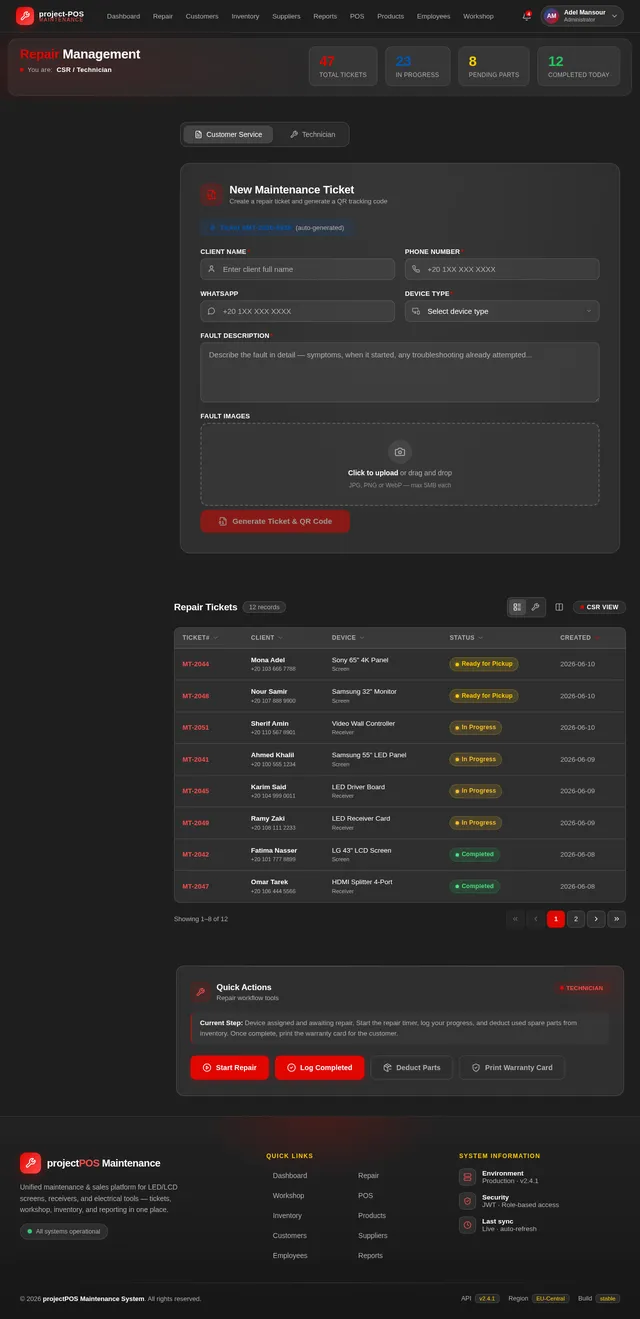Click the footer projectPOS wrench logo
This screenshot has width=640, height=1319.
coord(30,1163)
